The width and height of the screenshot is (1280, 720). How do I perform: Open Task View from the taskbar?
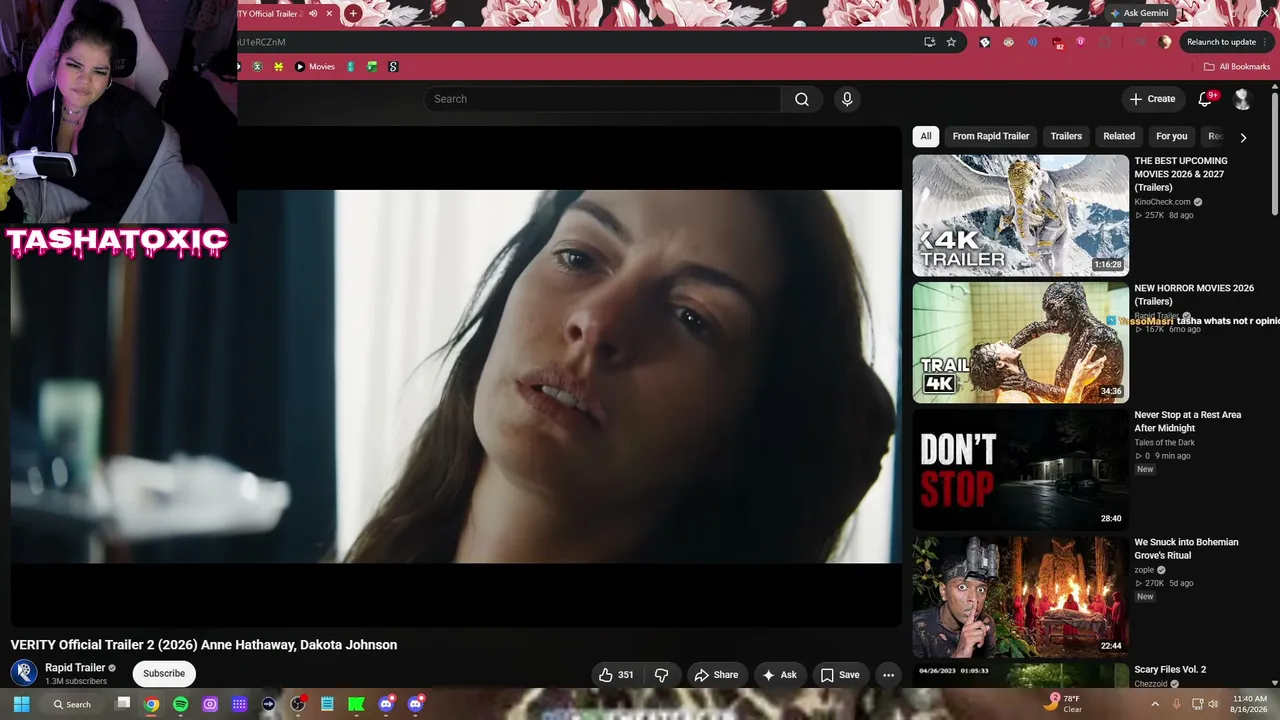pyautogui.click(x=123, y=703)
